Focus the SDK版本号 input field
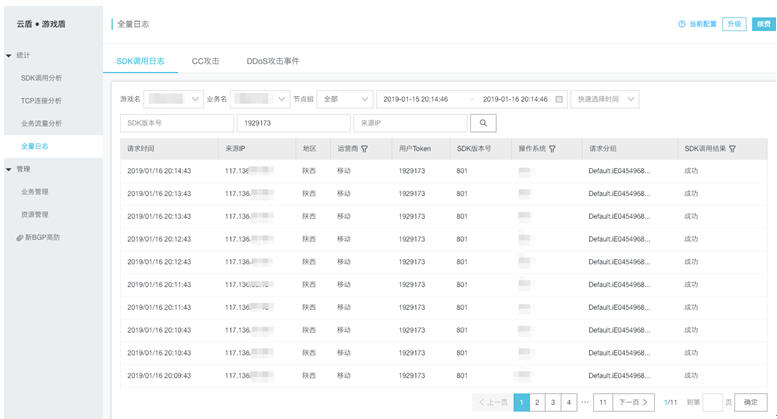Viewport: 777px width, 419px height. (x=177, y=123)
